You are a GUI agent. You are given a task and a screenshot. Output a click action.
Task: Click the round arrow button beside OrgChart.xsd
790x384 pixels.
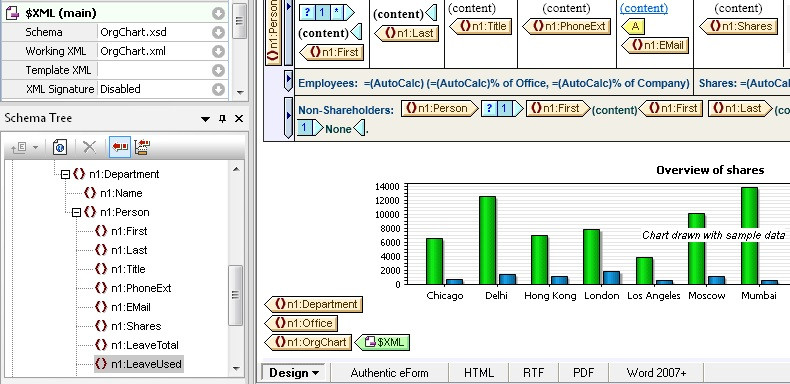tap(218, 32)
